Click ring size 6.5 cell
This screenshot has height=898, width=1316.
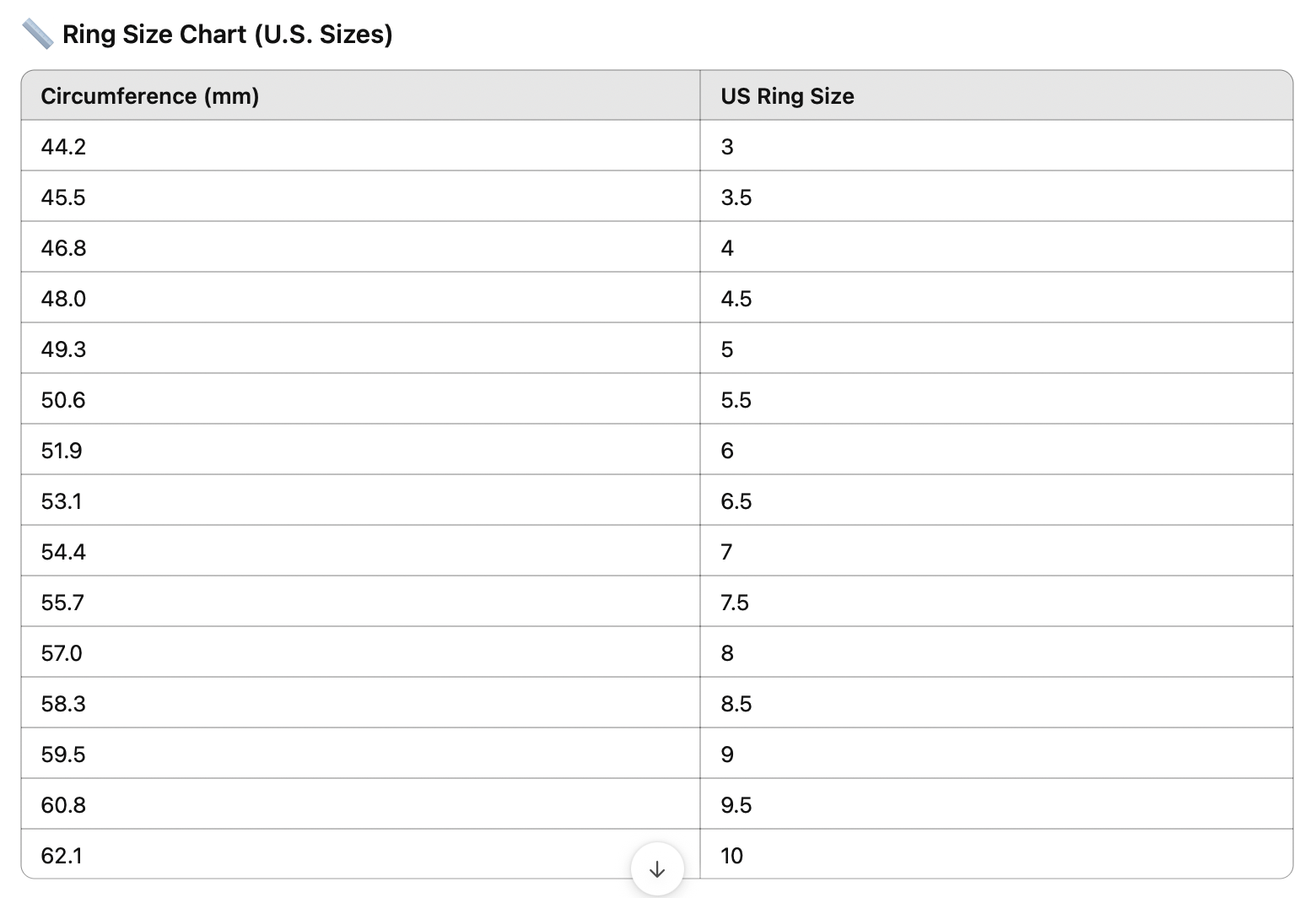pos(736,501)
